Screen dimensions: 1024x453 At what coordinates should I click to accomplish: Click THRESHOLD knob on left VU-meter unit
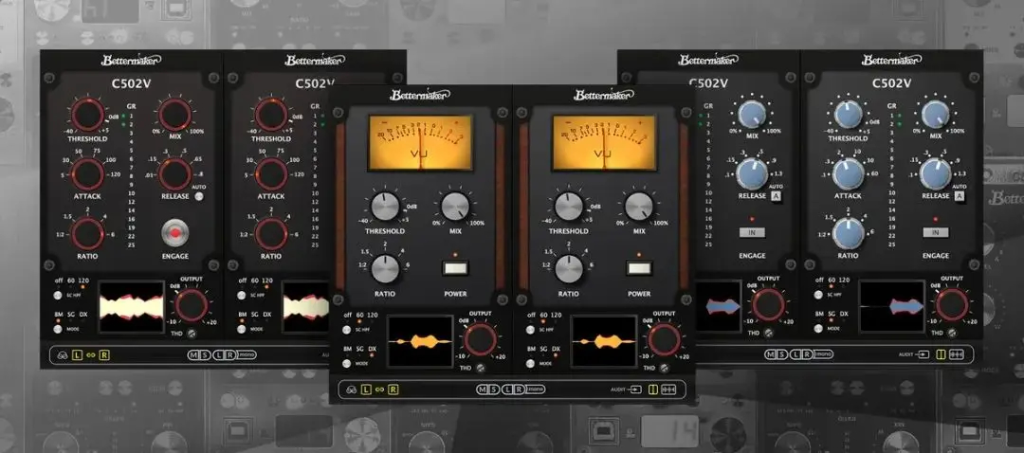pos(385,207)
